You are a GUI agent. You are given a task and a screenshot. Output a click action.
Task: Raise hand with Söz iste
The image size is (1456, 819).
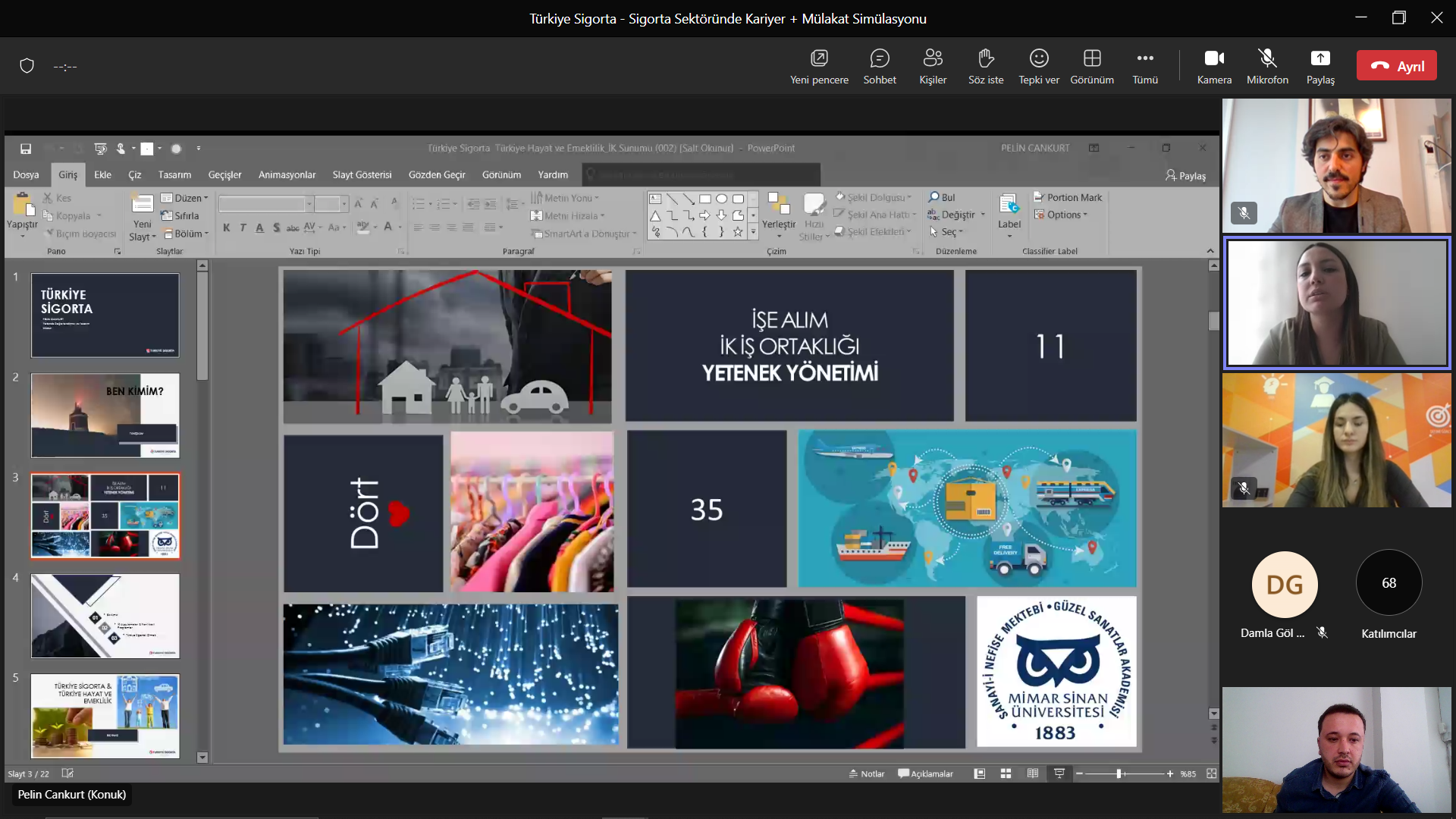pos(986,67)
